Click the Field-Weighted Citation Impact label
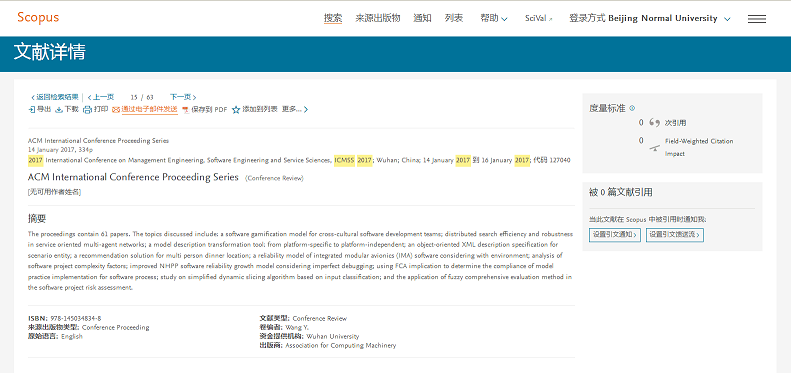 point(699,147)
